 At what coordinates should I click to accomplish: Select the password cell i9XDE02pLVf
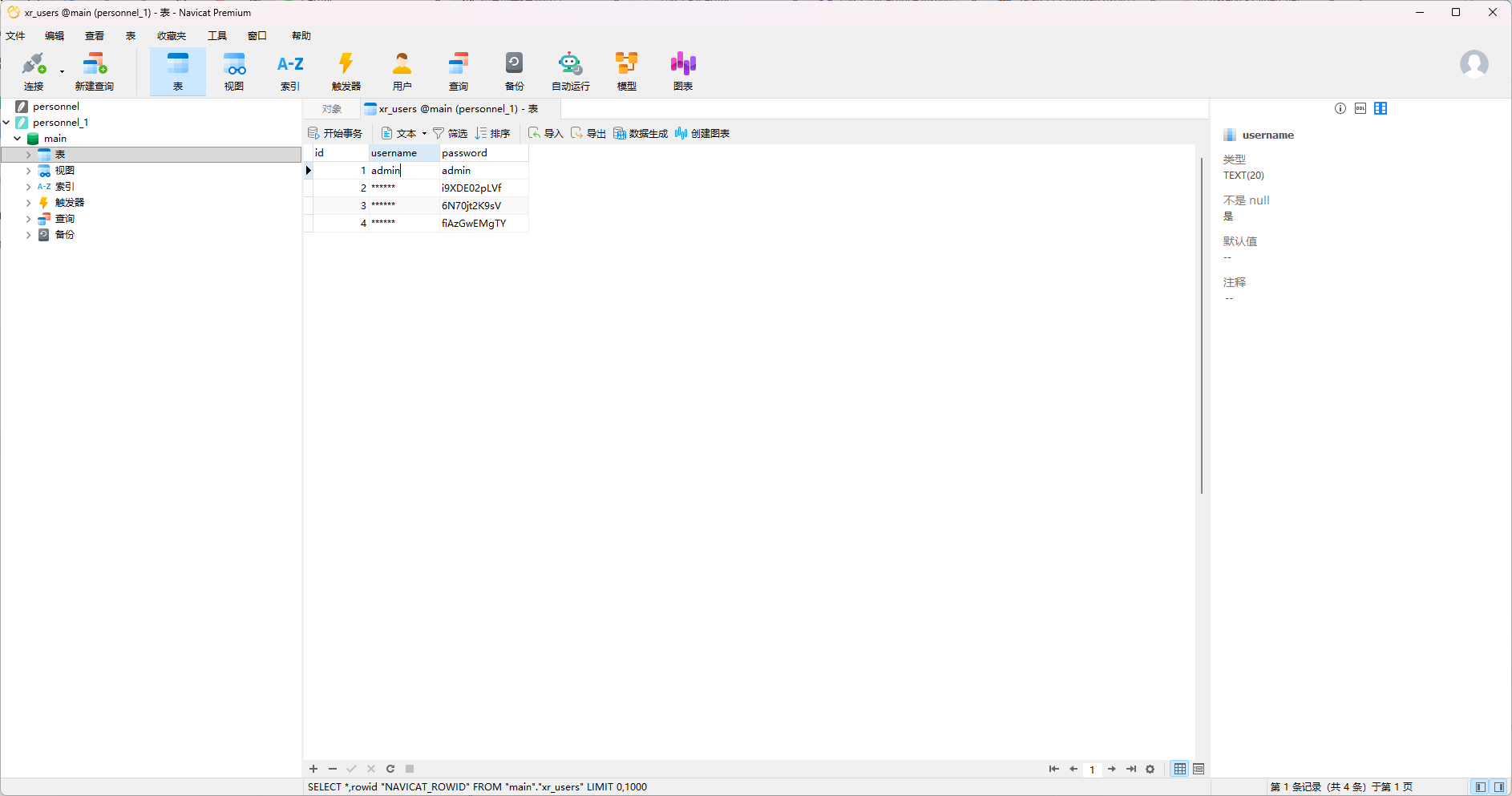pos(471,188)
